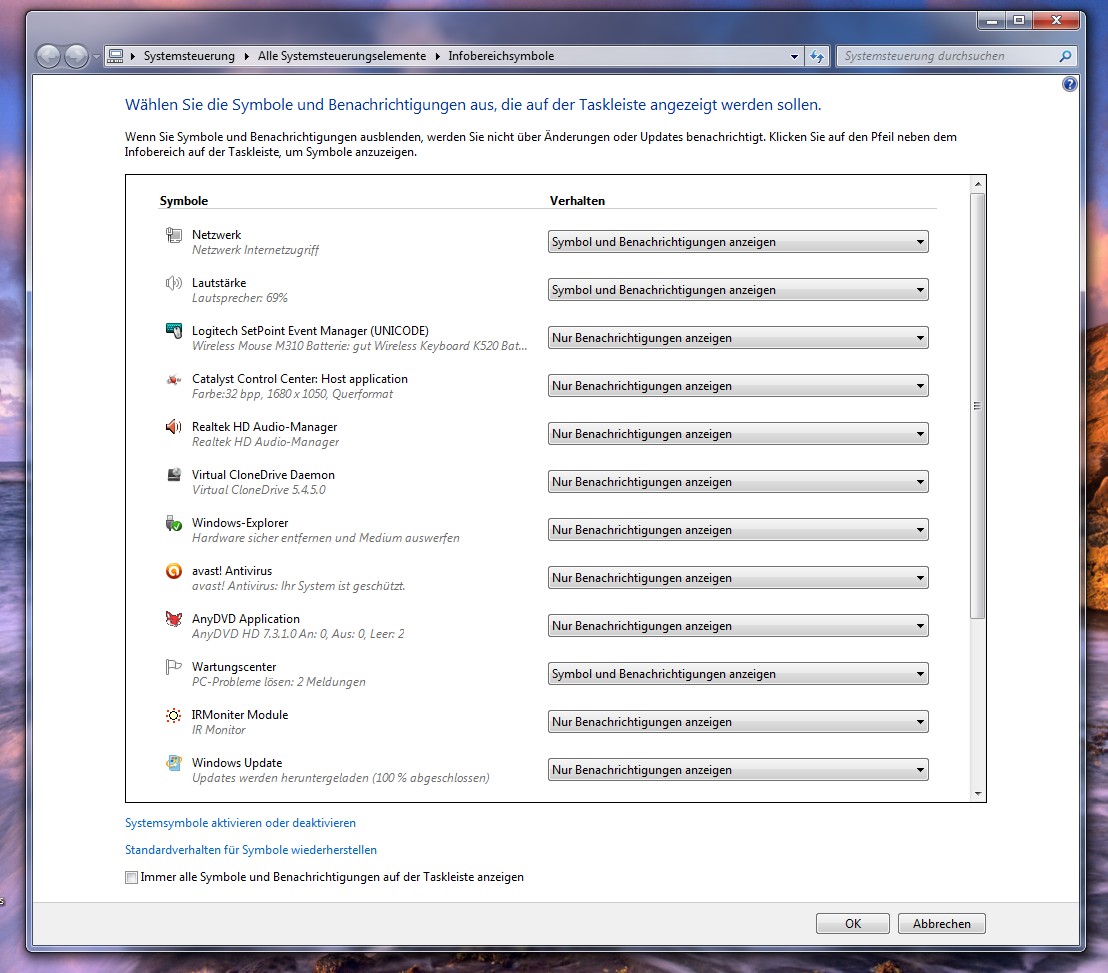The width and height of the screenshot is (1108, 973).
Task: Click Infobereichsymbole breadcrumb
Action: [x=501, y=56]
